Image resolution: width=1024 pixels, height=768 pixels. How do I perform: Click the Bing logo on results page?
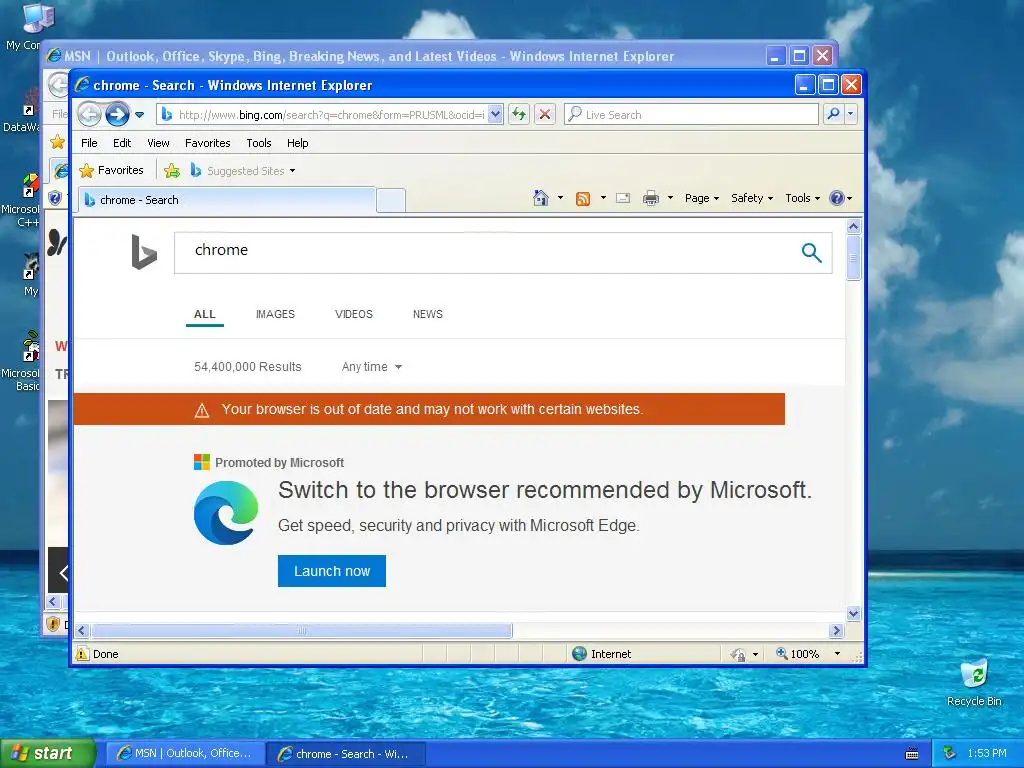(x=144, y=252)
